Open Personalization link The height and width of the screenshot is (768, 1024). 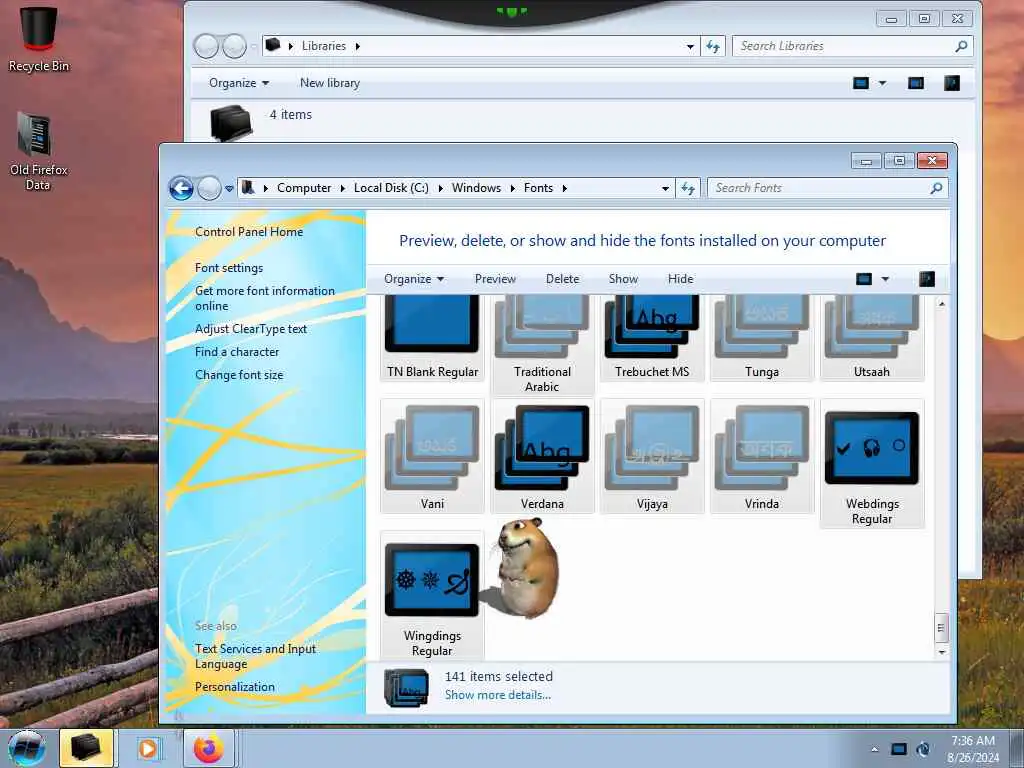point(234,687)
